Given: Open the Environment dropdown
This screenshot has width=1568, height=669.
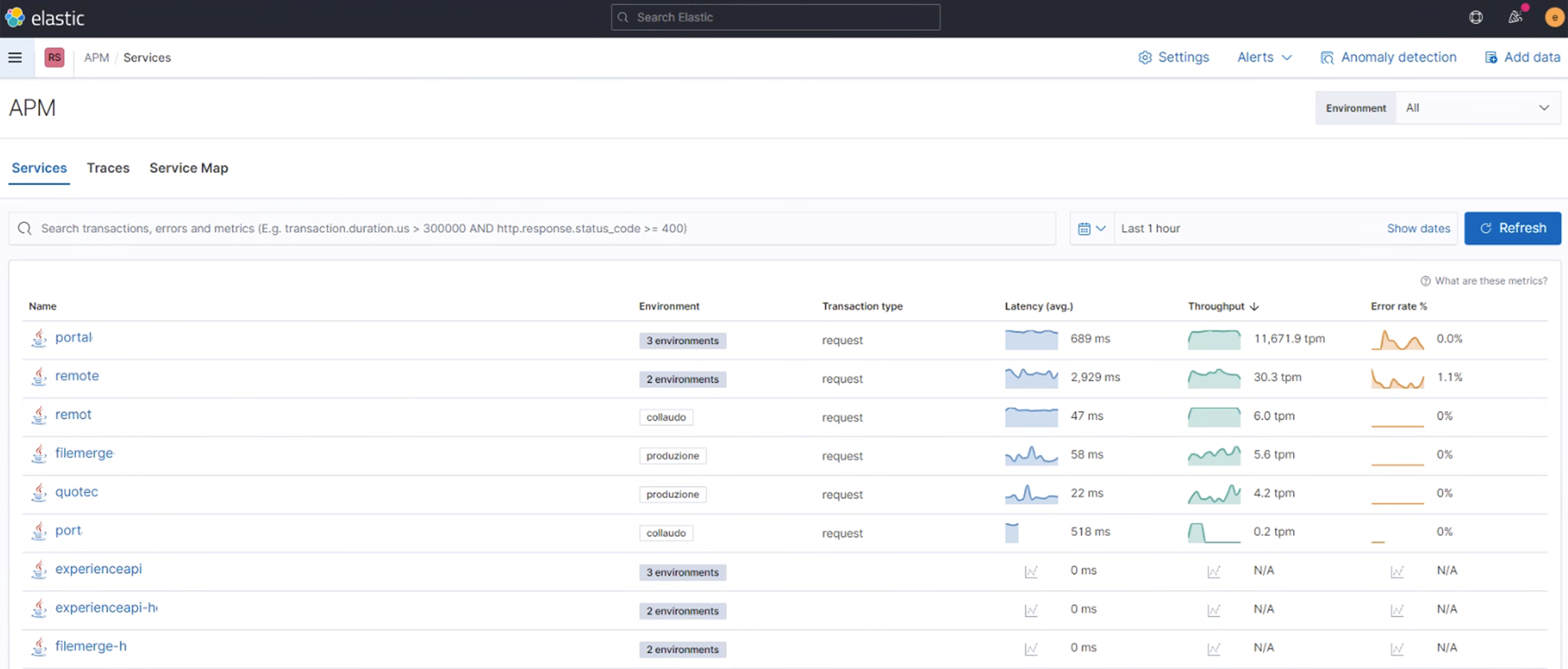Looking at the screenshot, I should (x=1477, y=108).
